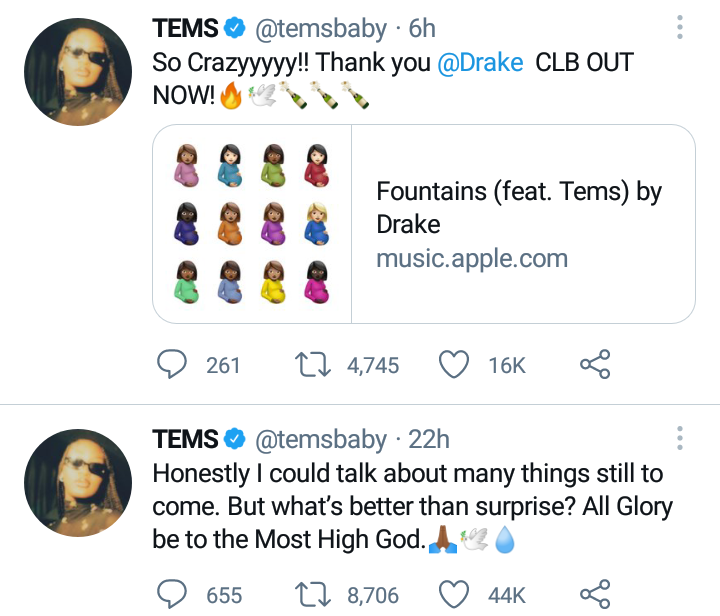Click @temsbaby handle on the 22h tweet
Image resolution: width=720 pixels, height=616 pixels.
pyautogui.click(x=322, y=439)
